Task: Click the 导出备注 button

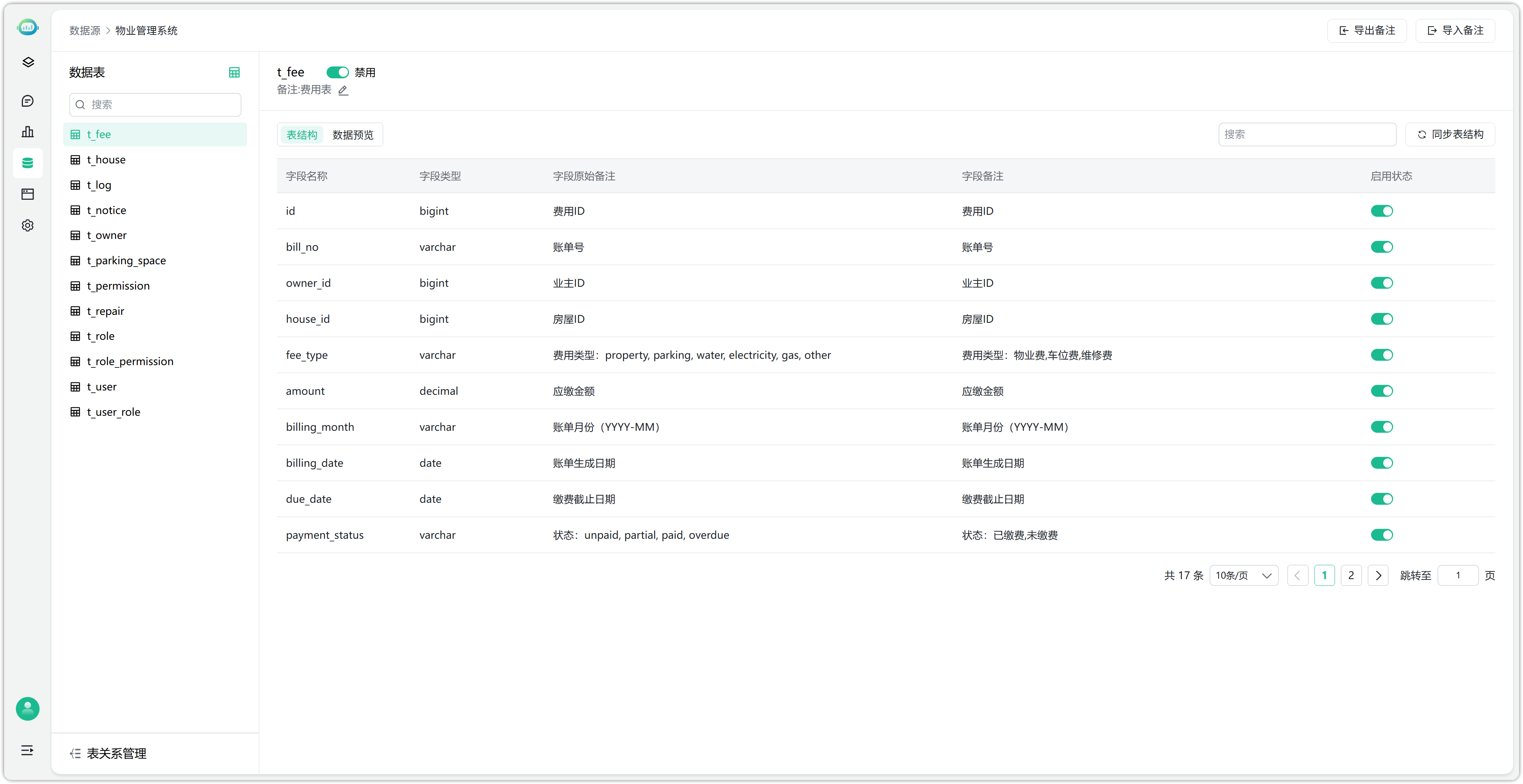Action: (1366, 30)
